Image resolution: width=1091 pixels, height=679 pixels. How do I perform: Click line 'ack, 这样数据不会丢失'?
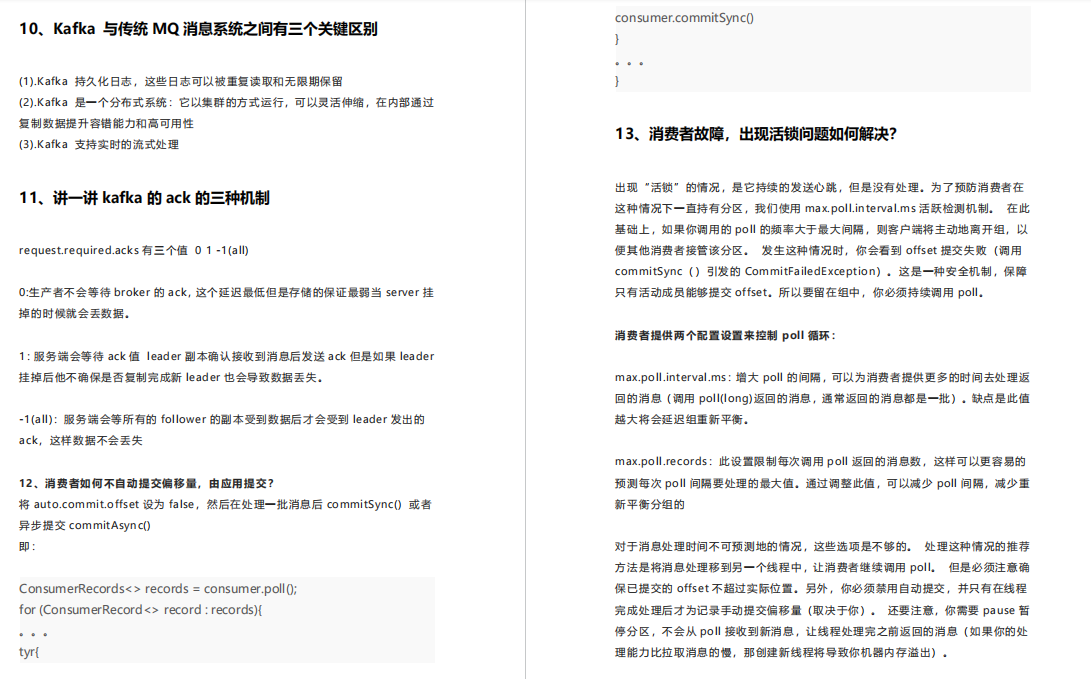[x=81, y=440]
